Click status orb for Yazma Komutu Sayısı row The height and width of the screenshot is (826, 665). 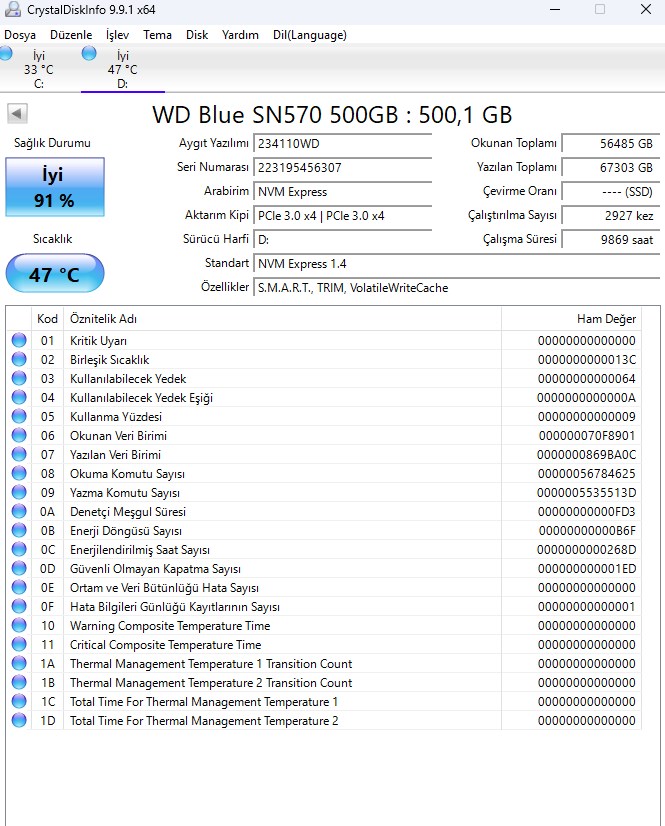point(19,492)
